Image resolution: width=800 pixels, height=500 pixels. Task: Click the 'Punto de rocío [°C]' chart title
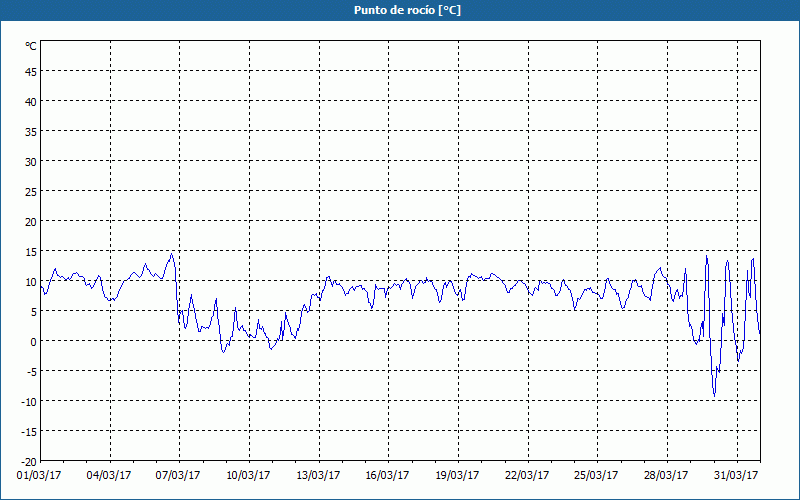(407, 10)
